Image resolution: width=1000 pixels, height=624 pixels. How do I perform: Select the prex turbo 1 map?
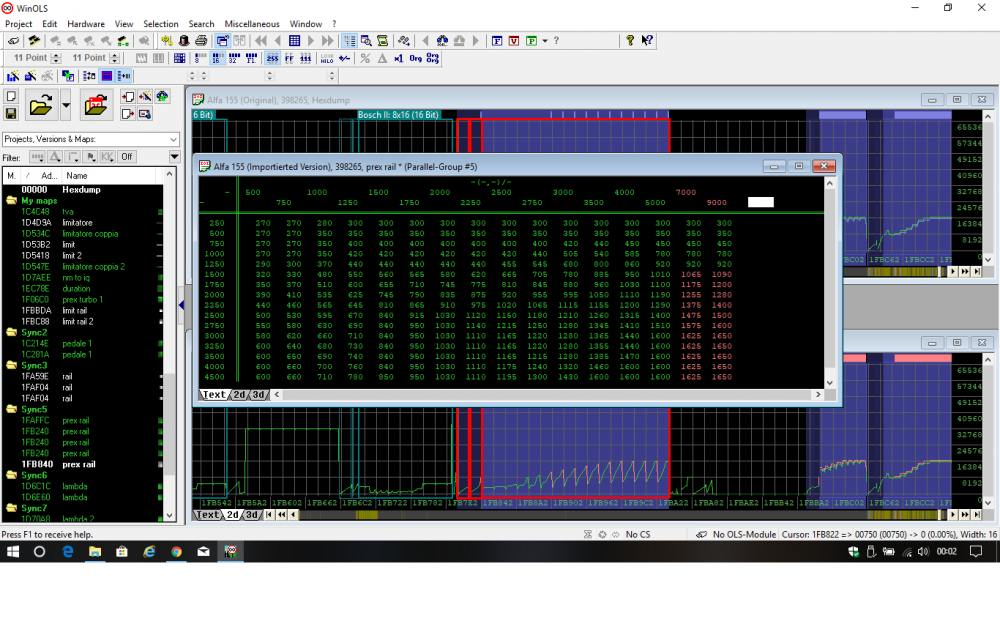pyautogui.click(x=83, y=300)
